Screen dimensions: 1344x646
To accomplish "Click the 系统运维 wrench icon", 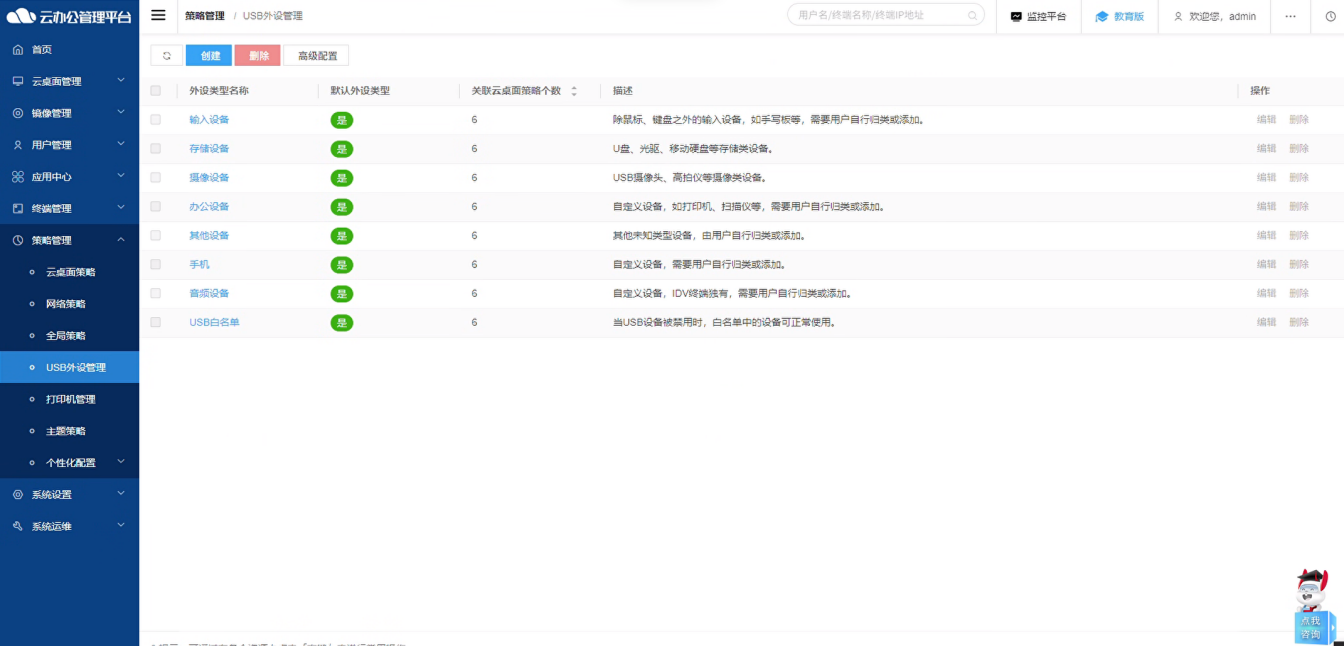I will click(x=18, y=526).
